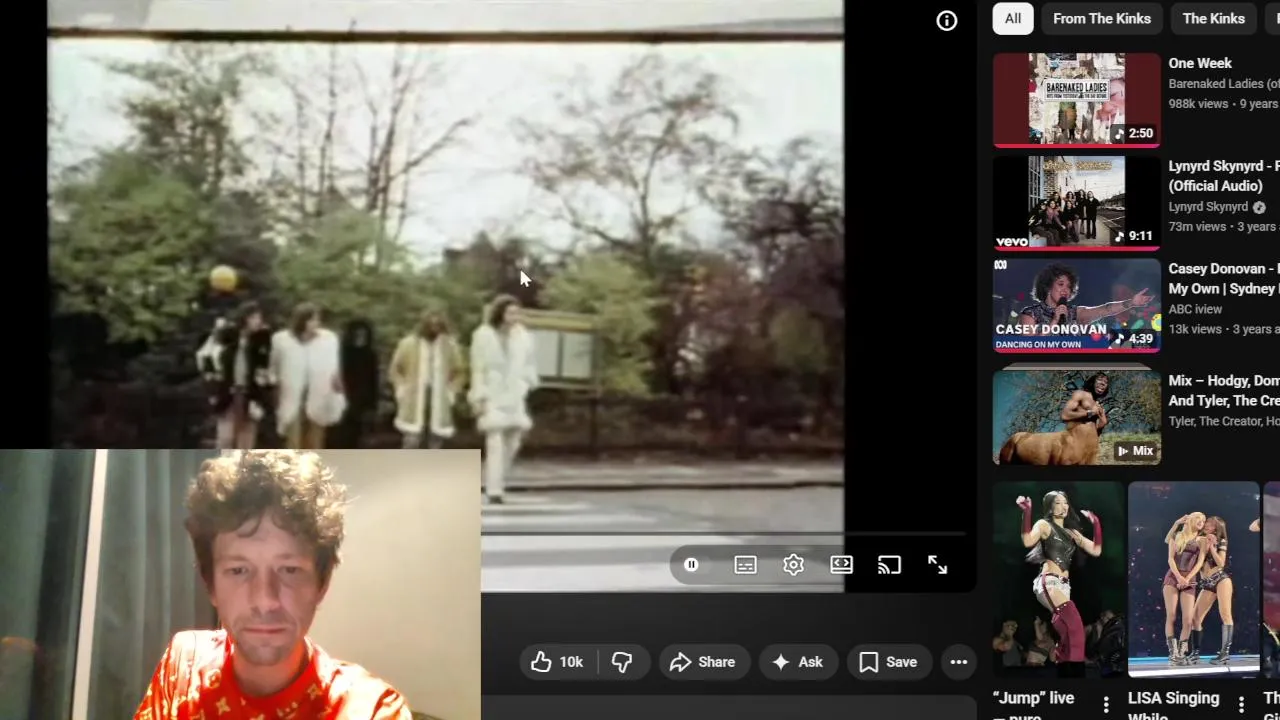This screenshot has height=720, width=1280.
Task: Toggle subtitles/closed captions icon
Action: pos(745,565)
